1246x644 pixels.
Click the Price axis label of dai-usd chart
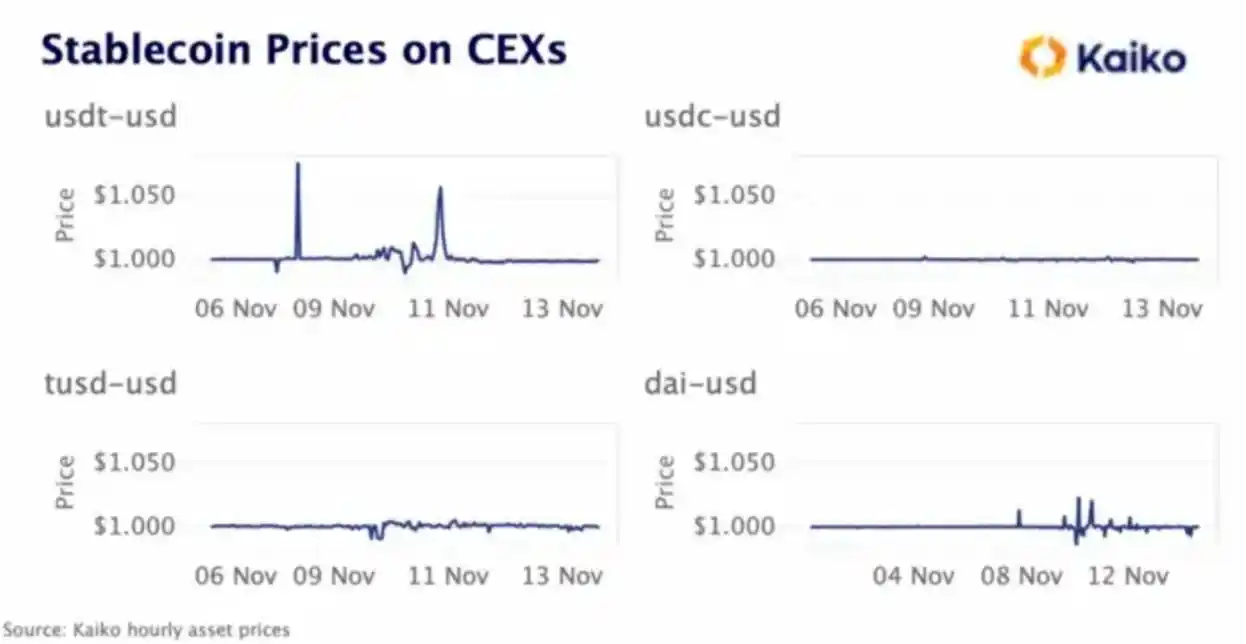[665, 480]
